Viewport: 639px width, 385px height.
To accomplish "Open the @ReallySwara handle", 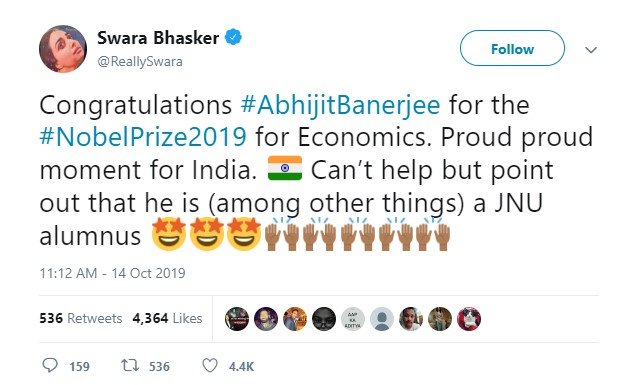I will (140, 62).
